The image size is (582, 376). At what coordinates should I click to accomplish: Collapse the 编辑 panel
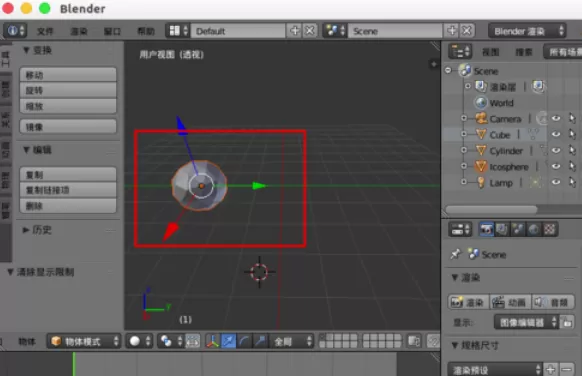pyautogui.click(x=26, y=150)
